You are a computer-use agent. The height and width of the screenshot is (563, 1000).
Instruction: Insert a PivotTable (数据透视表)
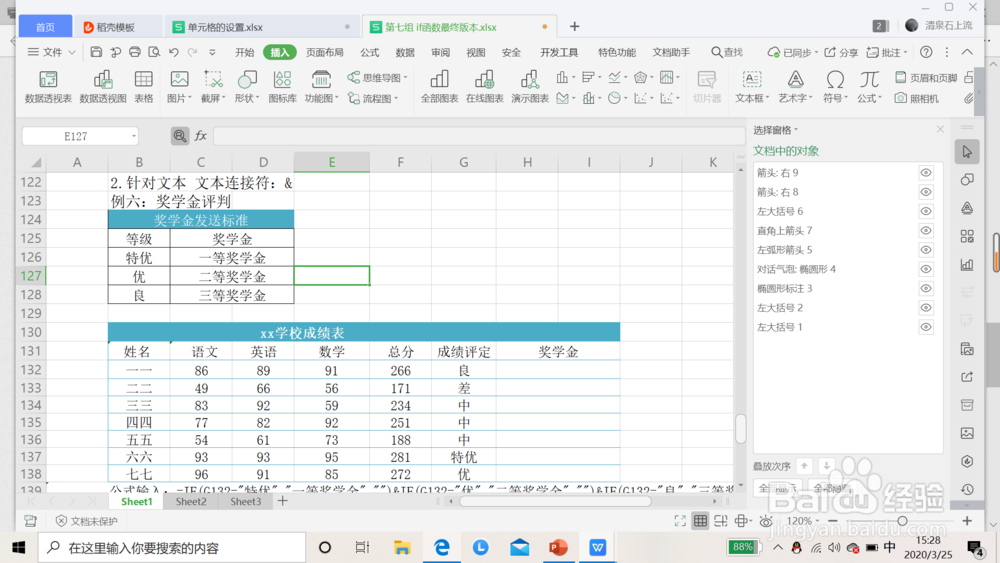[x=48, y=87]
